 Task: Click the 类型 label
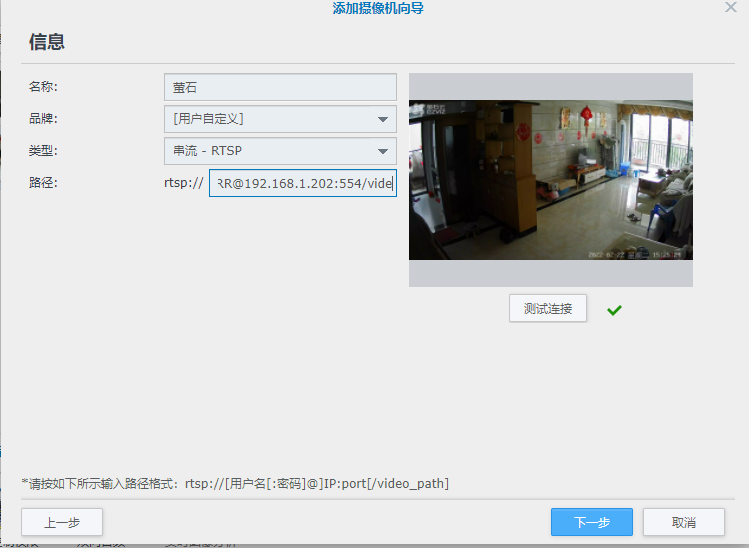point(43,151)
